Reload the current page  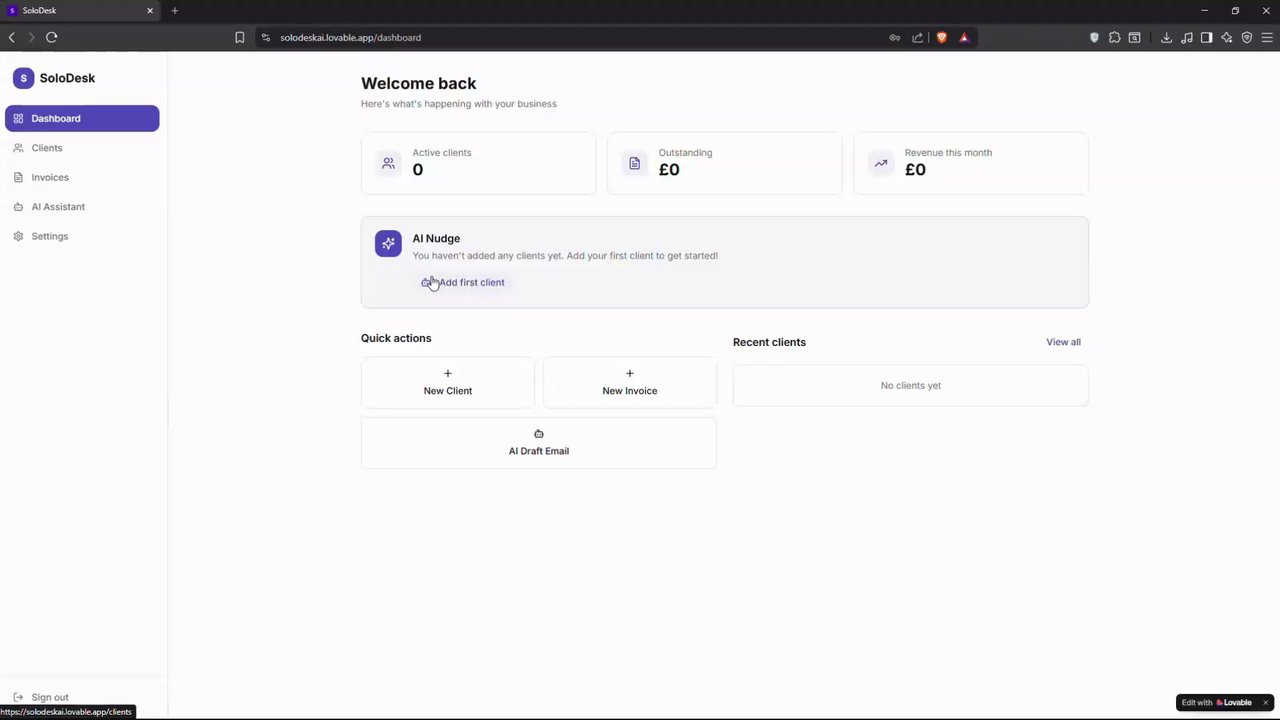pyautogui.click(x=51, y=37)
